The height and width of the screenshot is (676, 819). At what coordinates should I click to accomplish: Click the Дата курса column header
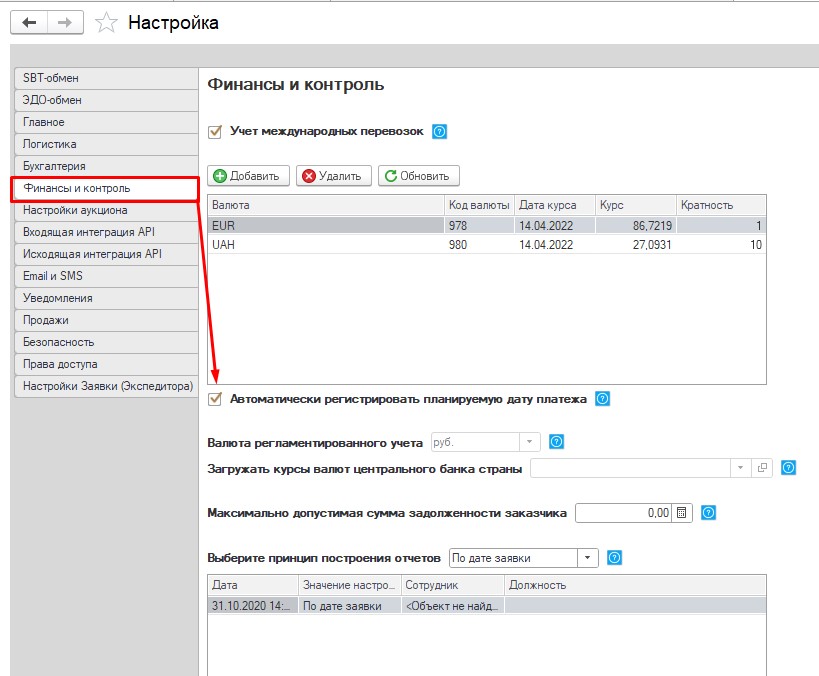555,205
